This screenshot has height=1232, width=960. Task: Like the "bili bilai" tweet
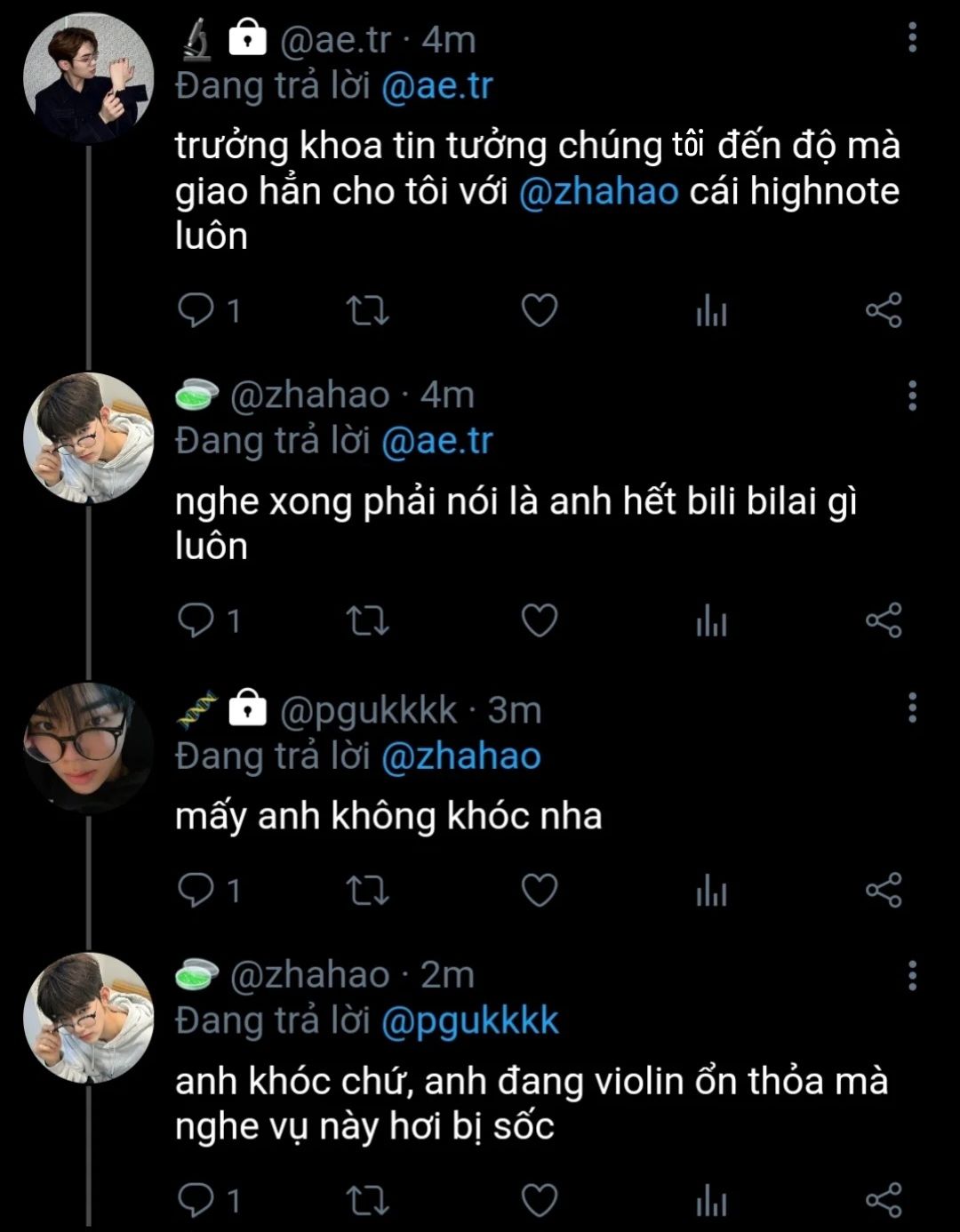click(539, 620)
